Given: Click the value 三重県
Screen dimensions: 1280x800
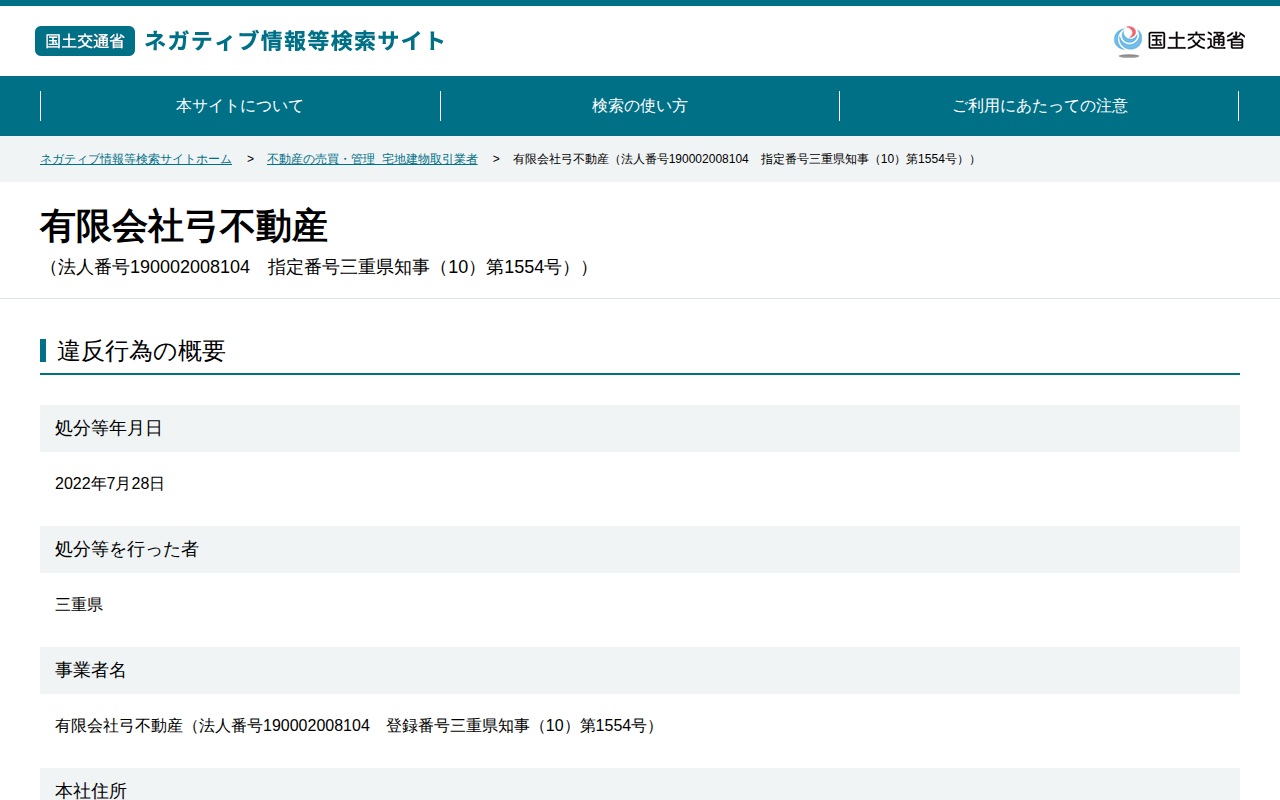Looking at the screenshot, I should click(x=79, y=605).
